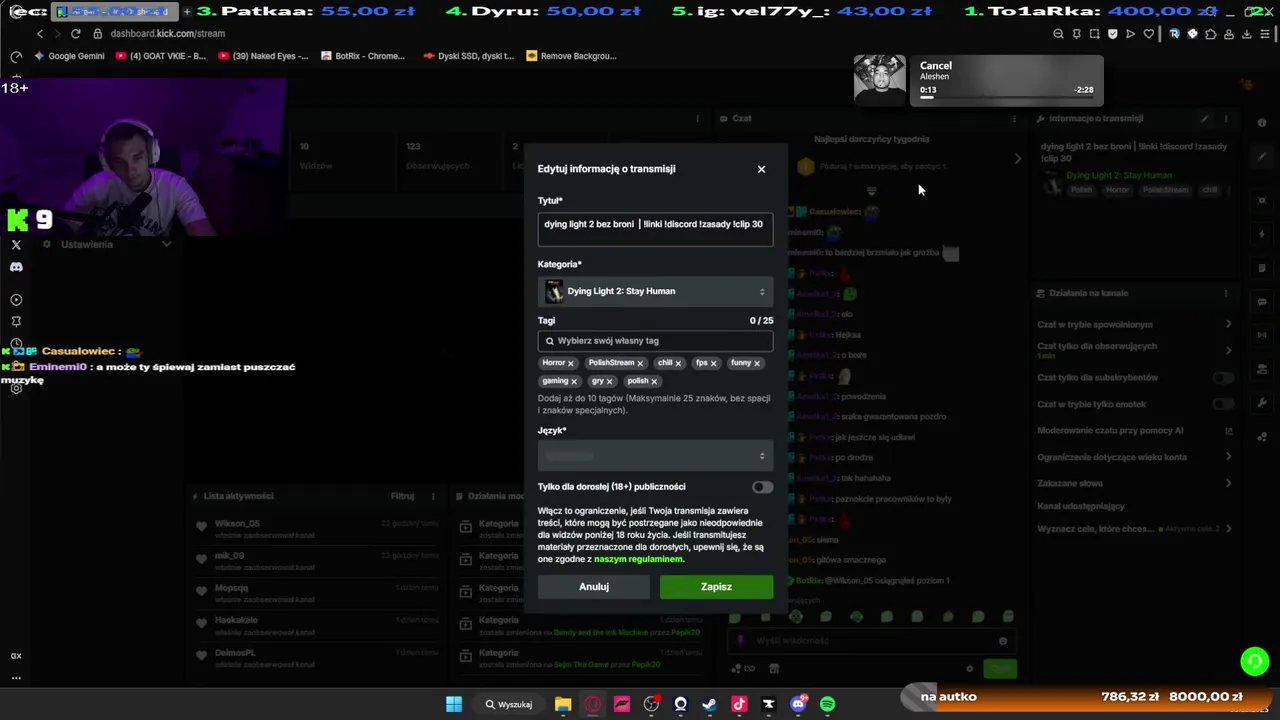Close the Edytuj informację o transmisji dialog

pos(761,169)
